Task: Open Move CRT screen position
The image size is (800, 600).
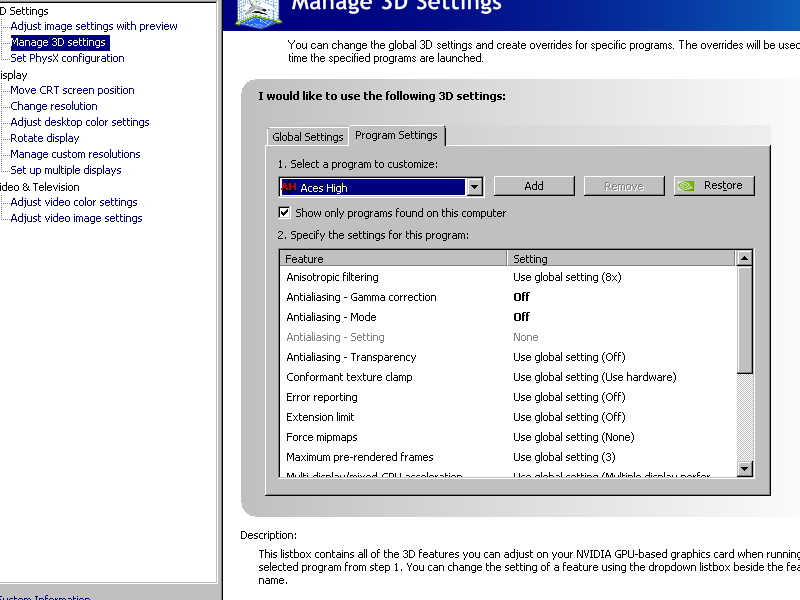Action: coord(72,90)
